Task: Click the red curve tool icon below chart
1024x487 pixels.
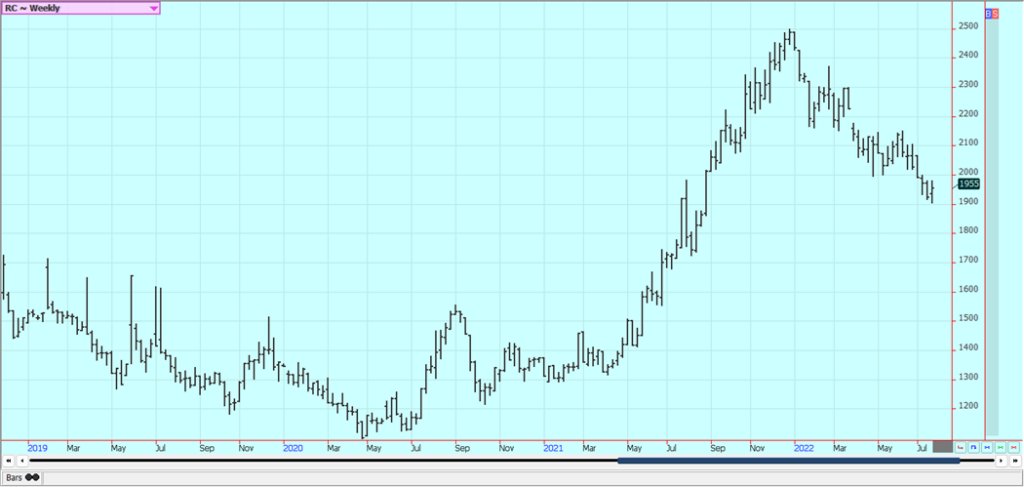Action: 960,447
